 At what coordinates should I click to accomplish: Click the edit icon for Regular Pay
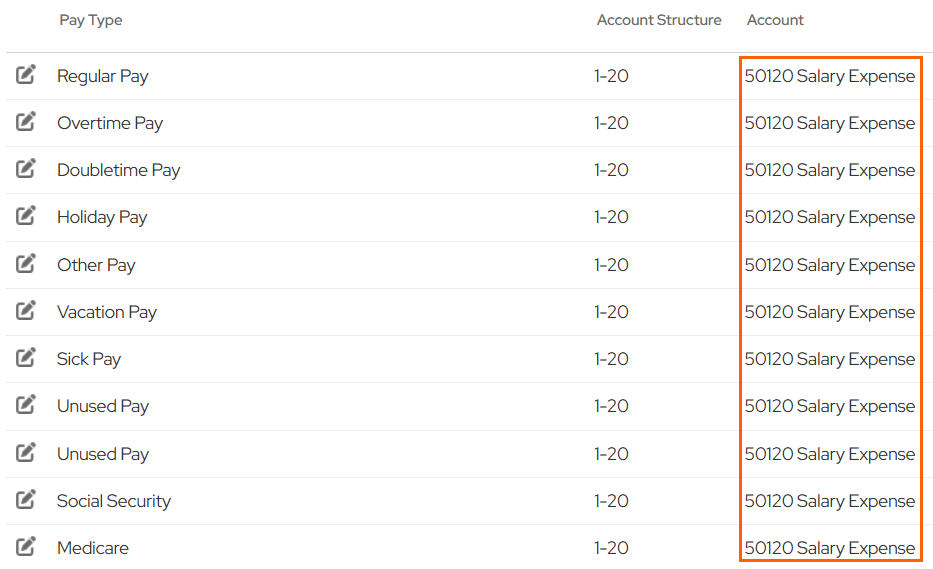[26, 75]
